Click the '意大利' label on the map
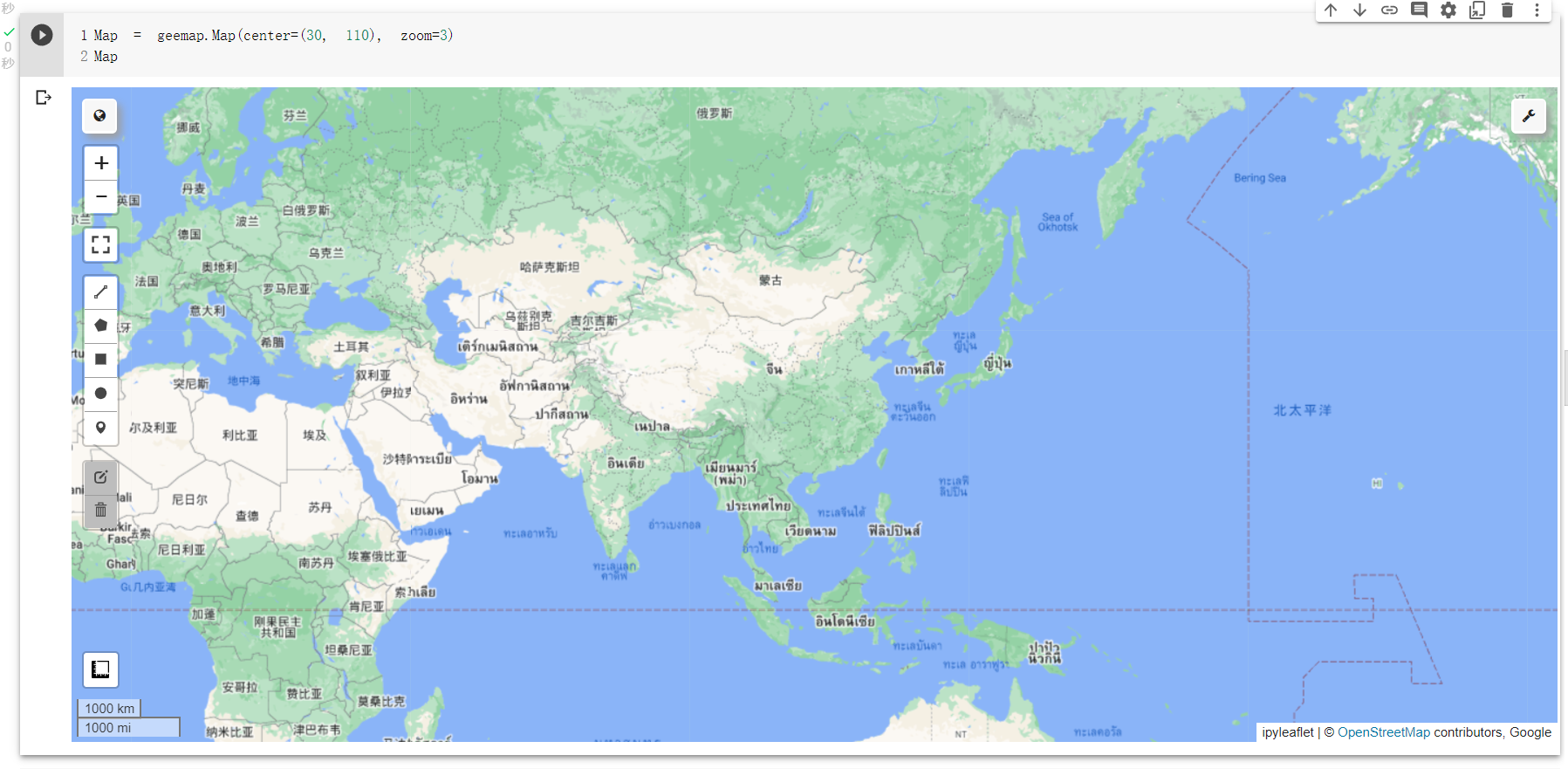This screenshot has height=769, width=1568. coord(208,311)
